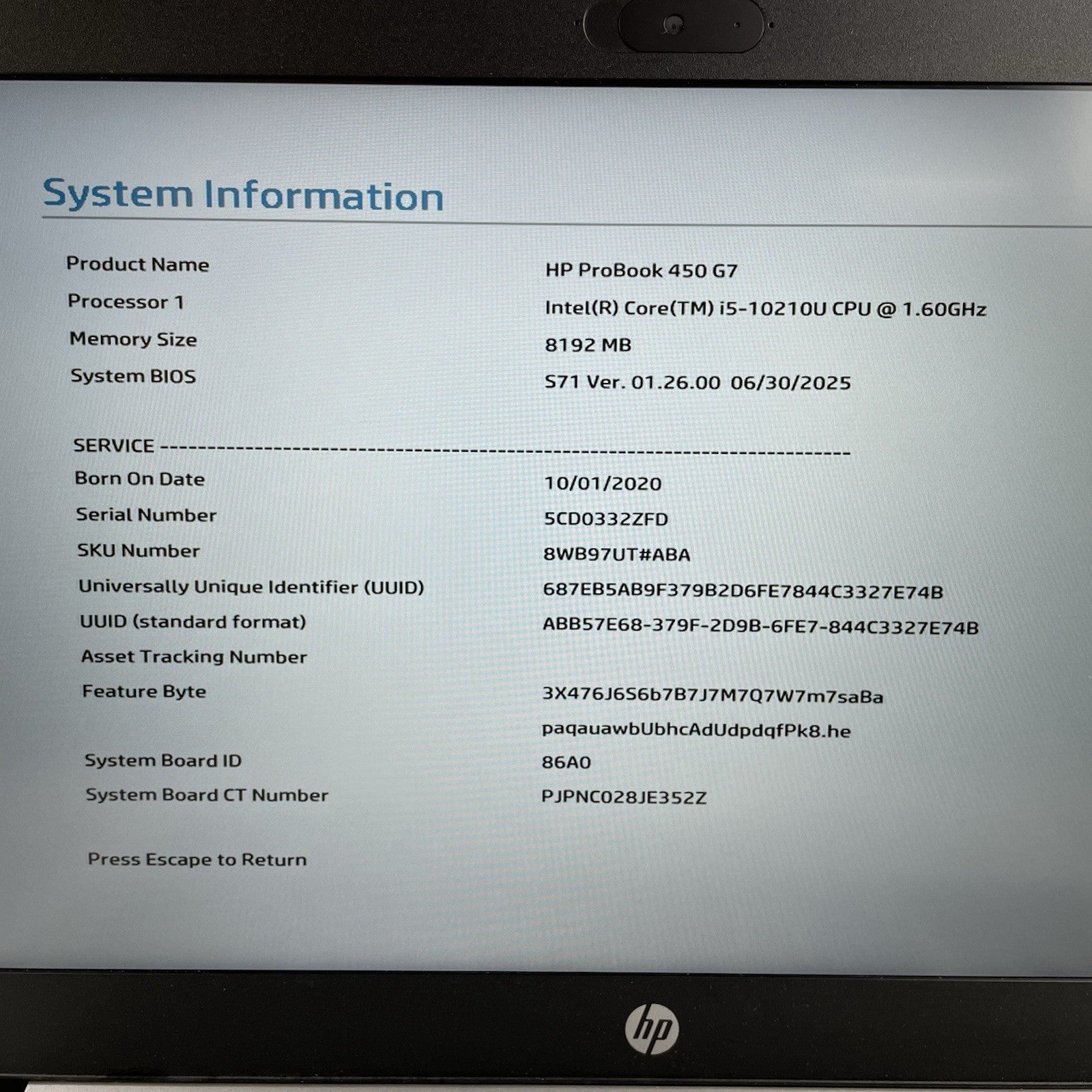Click the System Information heading
Viewport: 1092px width, 1092px height.
(x=243, y=195)
